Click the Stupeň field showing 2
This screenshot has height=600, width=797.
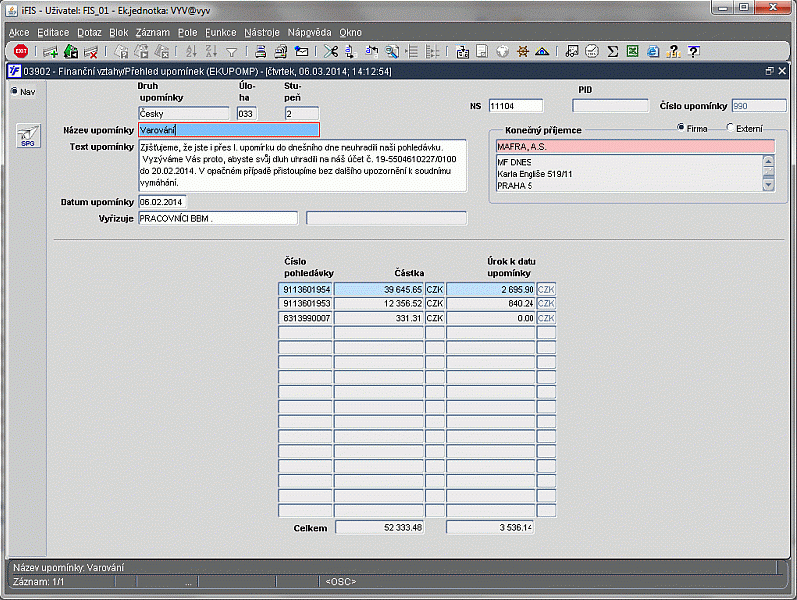pyautogui.click(x=302, y=113)
